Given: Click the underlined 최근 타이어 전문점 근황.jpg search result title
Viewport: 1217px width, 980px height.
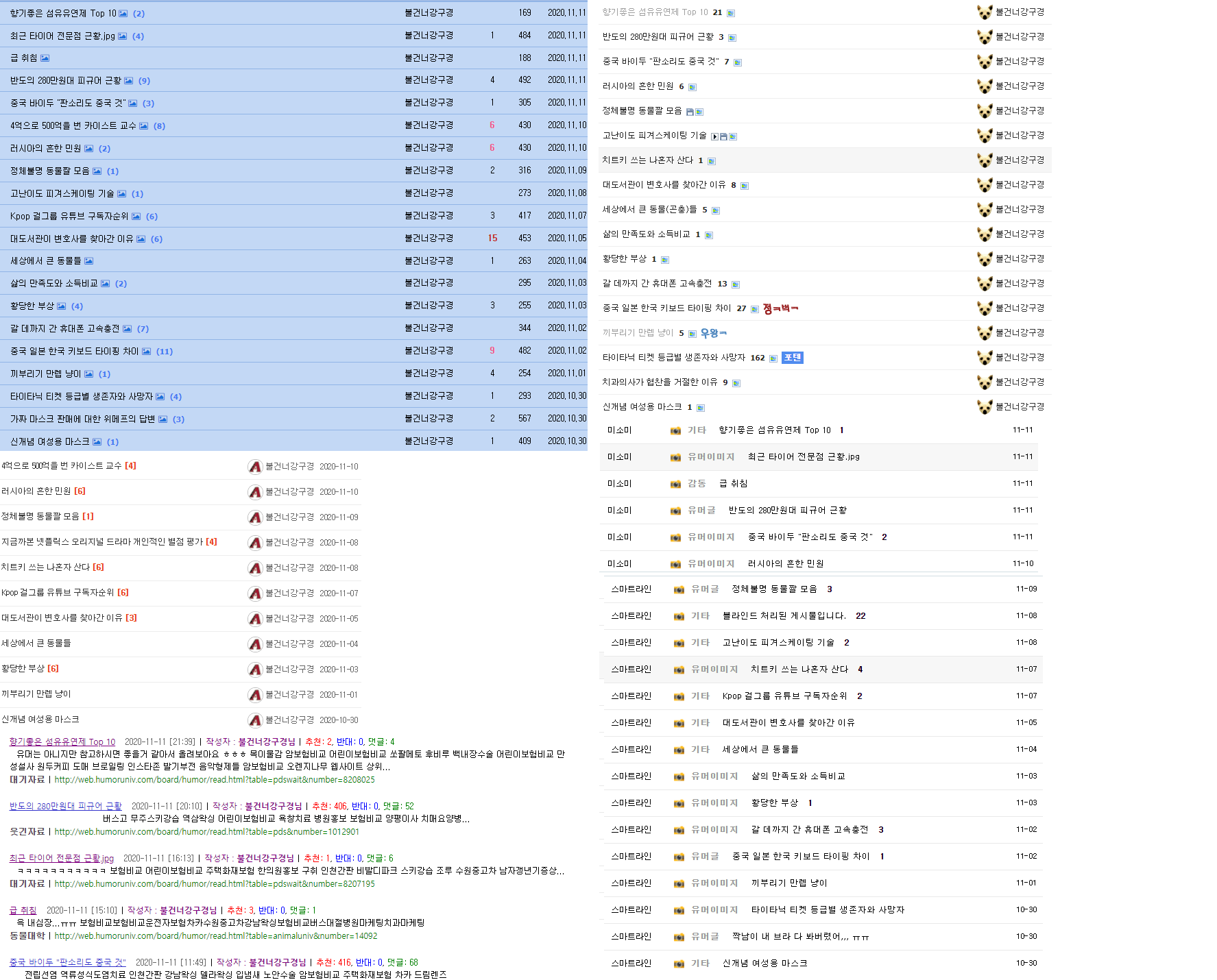Looking at the screenshot, I should point(62,858).
